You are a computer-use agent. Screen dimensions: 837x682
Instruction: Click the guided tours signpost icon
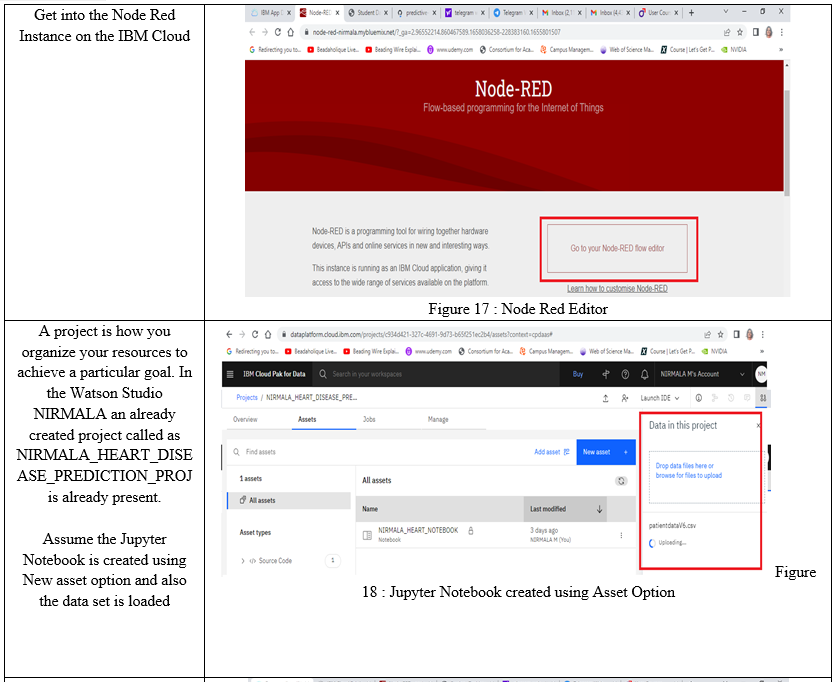(x=605, y=374)
